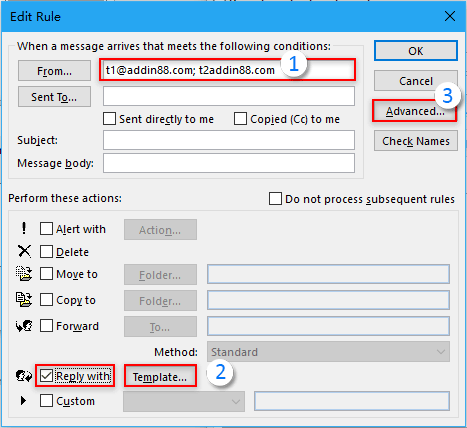Click the From button

[x=54, y=71]
